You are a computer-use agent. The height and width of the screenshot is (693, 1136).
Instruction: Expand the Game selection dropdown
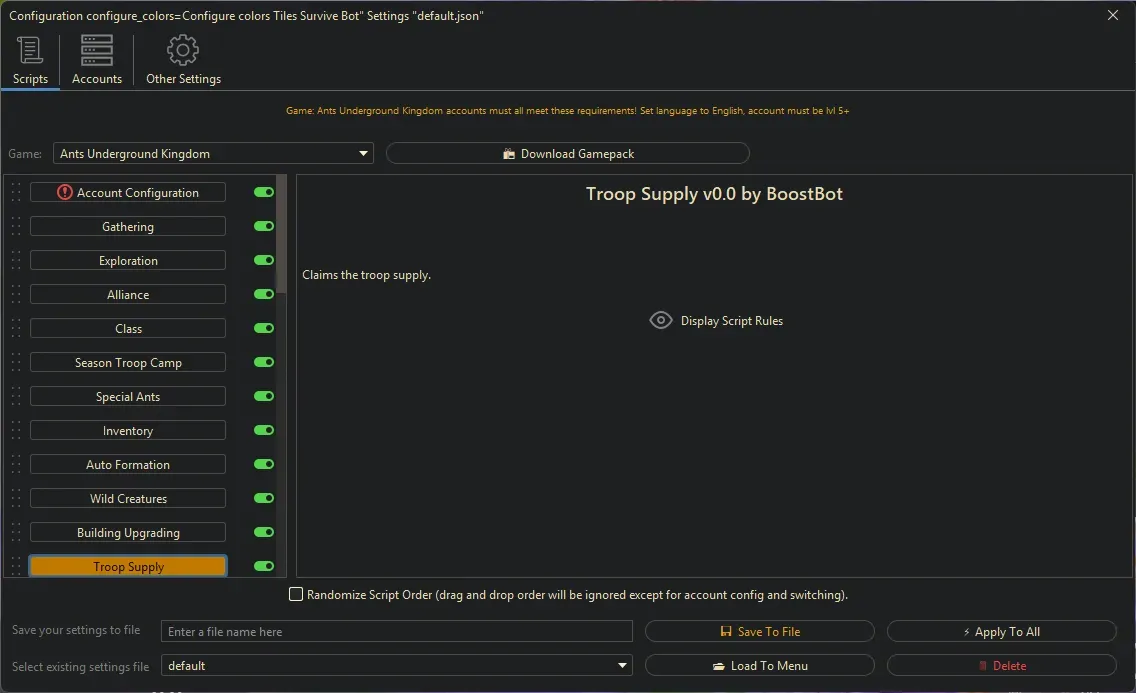(x=363, y=154)
